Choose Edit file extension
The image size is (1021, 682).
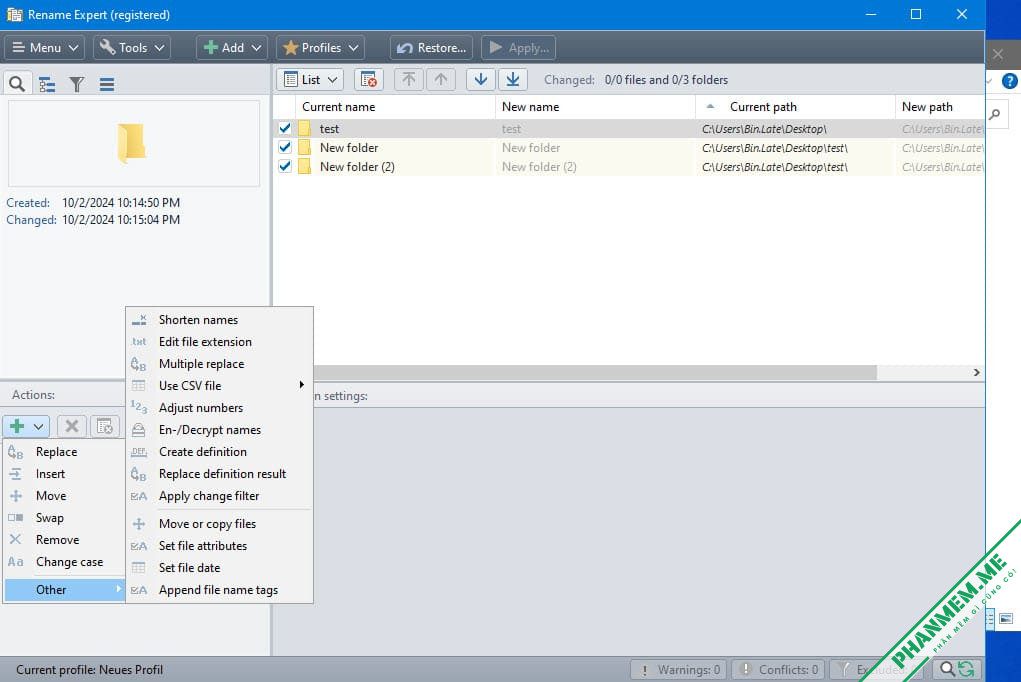coord(219,342)
